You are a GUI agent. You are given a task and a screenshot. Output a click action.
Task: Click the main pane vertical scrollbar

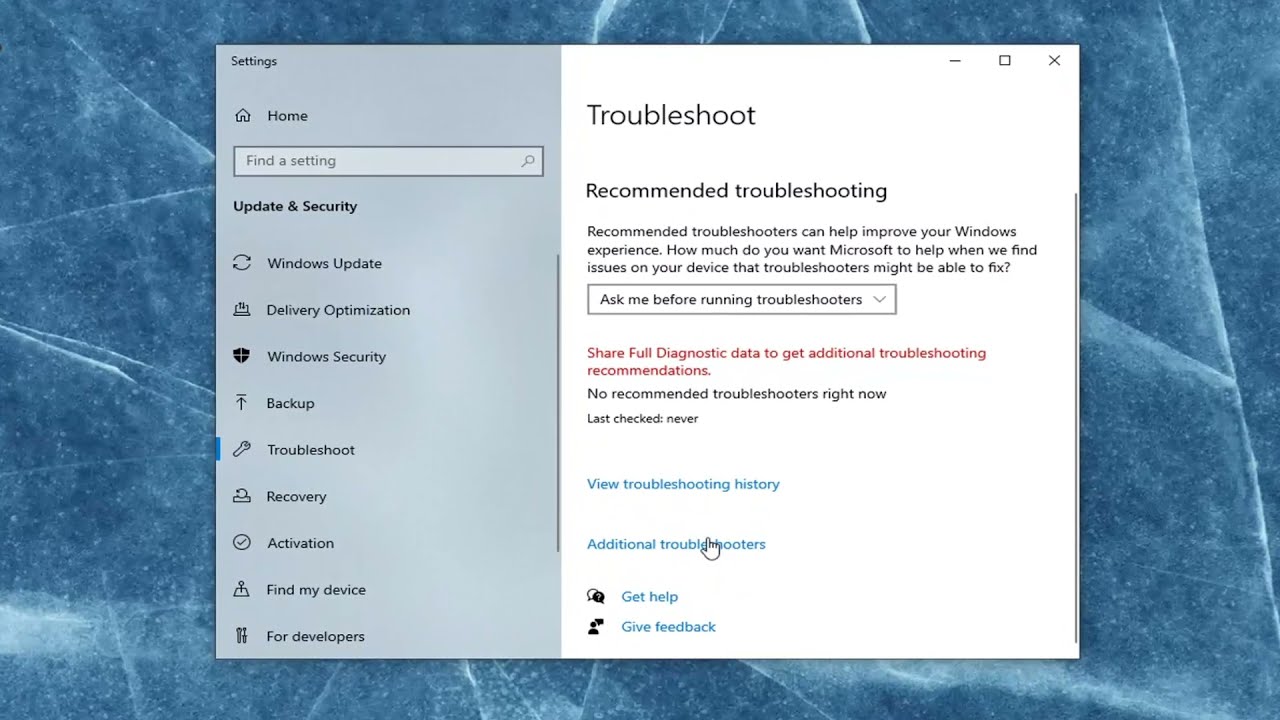tap(1076, 418)
